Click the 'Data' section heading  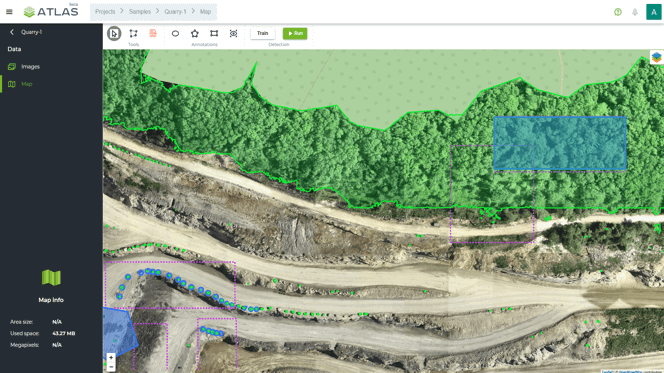click(14, 49)
